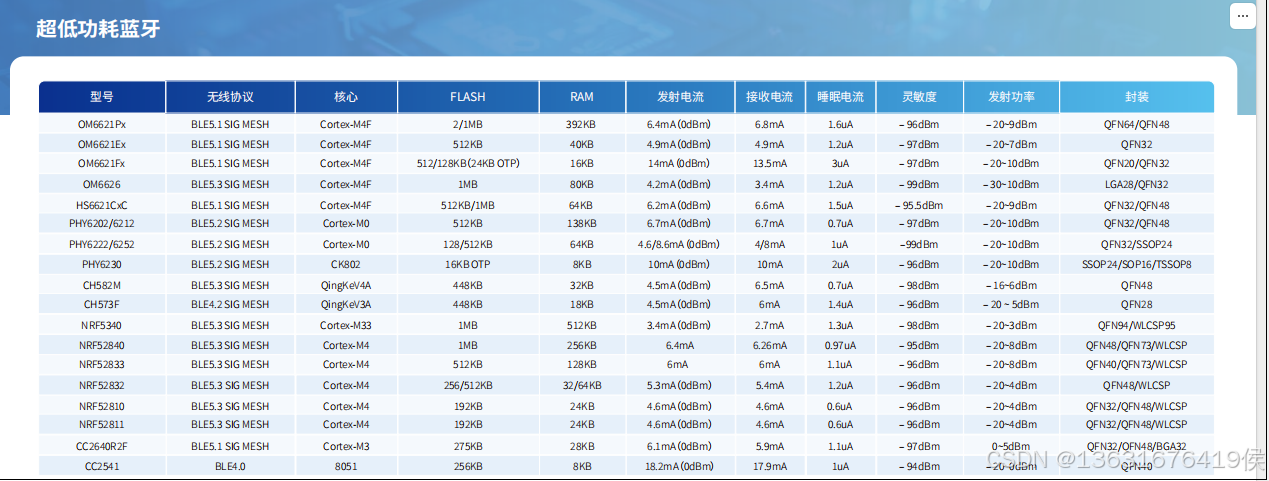Screen dimensions: 1269x481
Task: Click the 17.9mA receive current cell
Action: click(x=769, y=466)
